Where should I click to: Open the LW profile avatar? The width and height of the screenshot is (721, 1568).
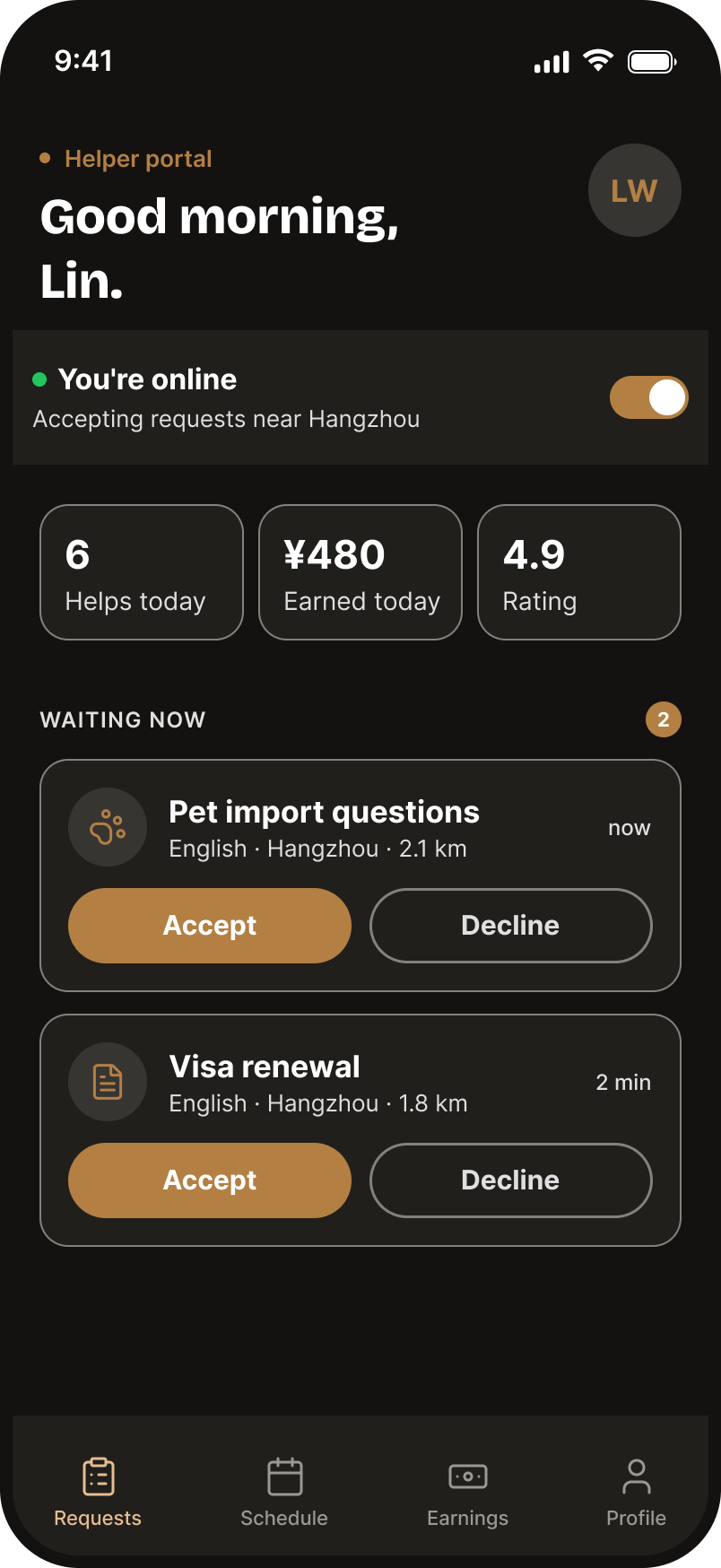(635, 190)
